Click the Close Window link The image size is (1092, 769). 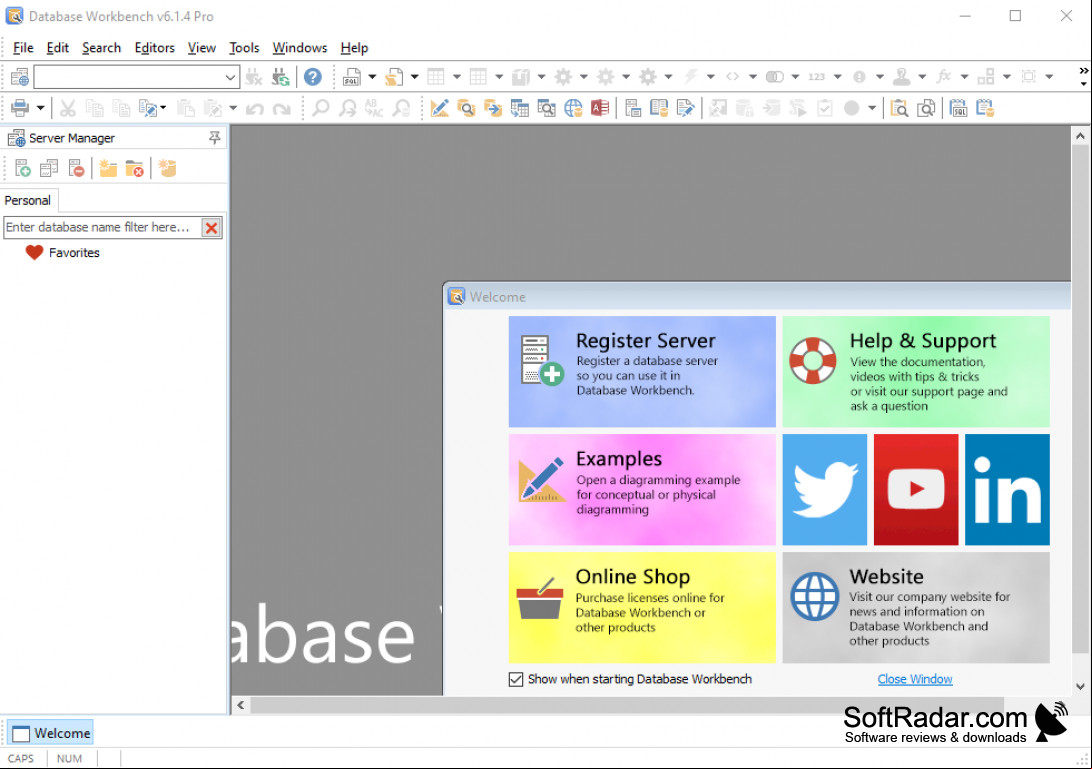[914, 679]
